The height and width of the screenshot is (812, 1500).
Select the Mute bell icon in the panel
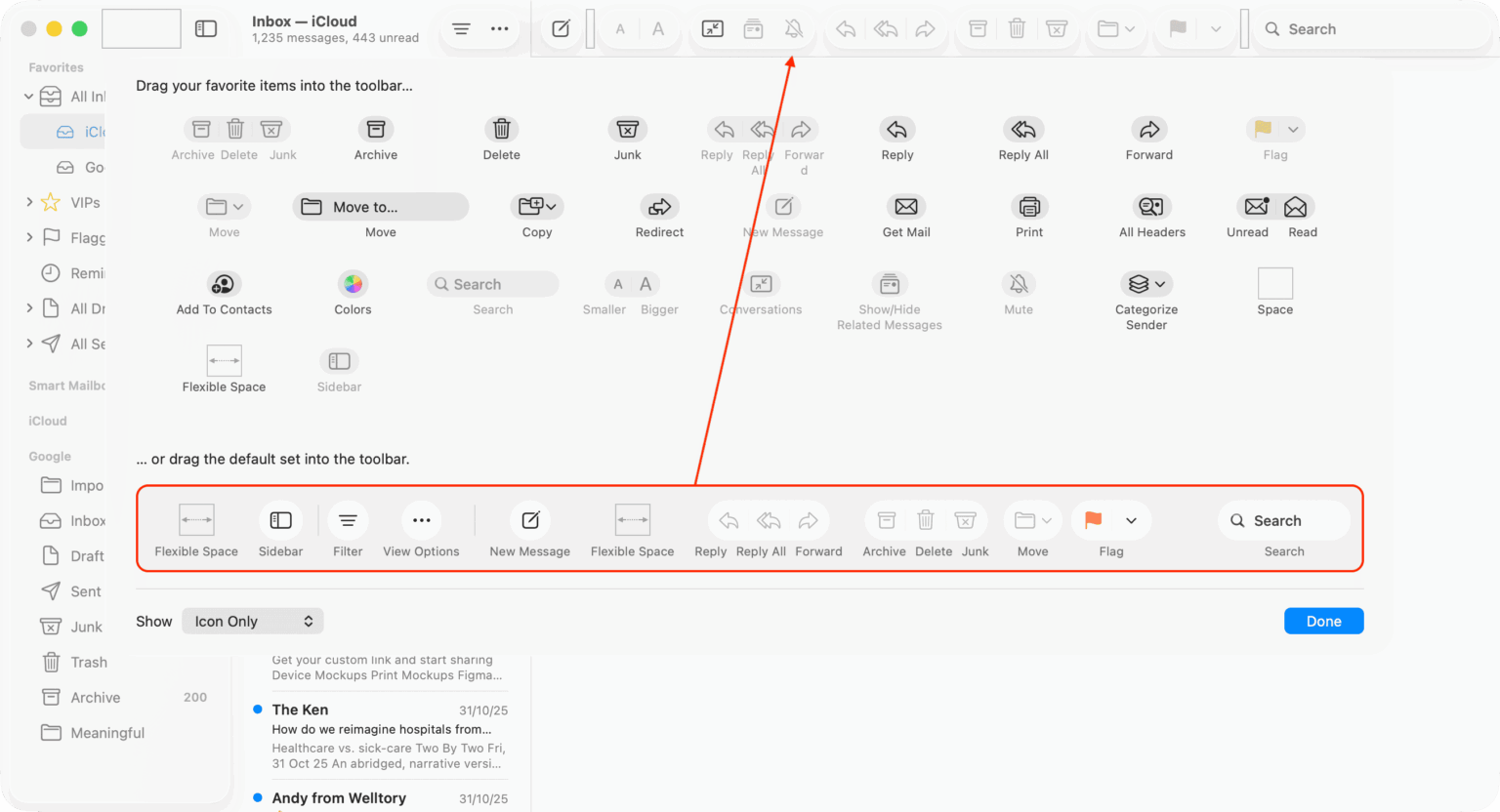click(1019, 284)
